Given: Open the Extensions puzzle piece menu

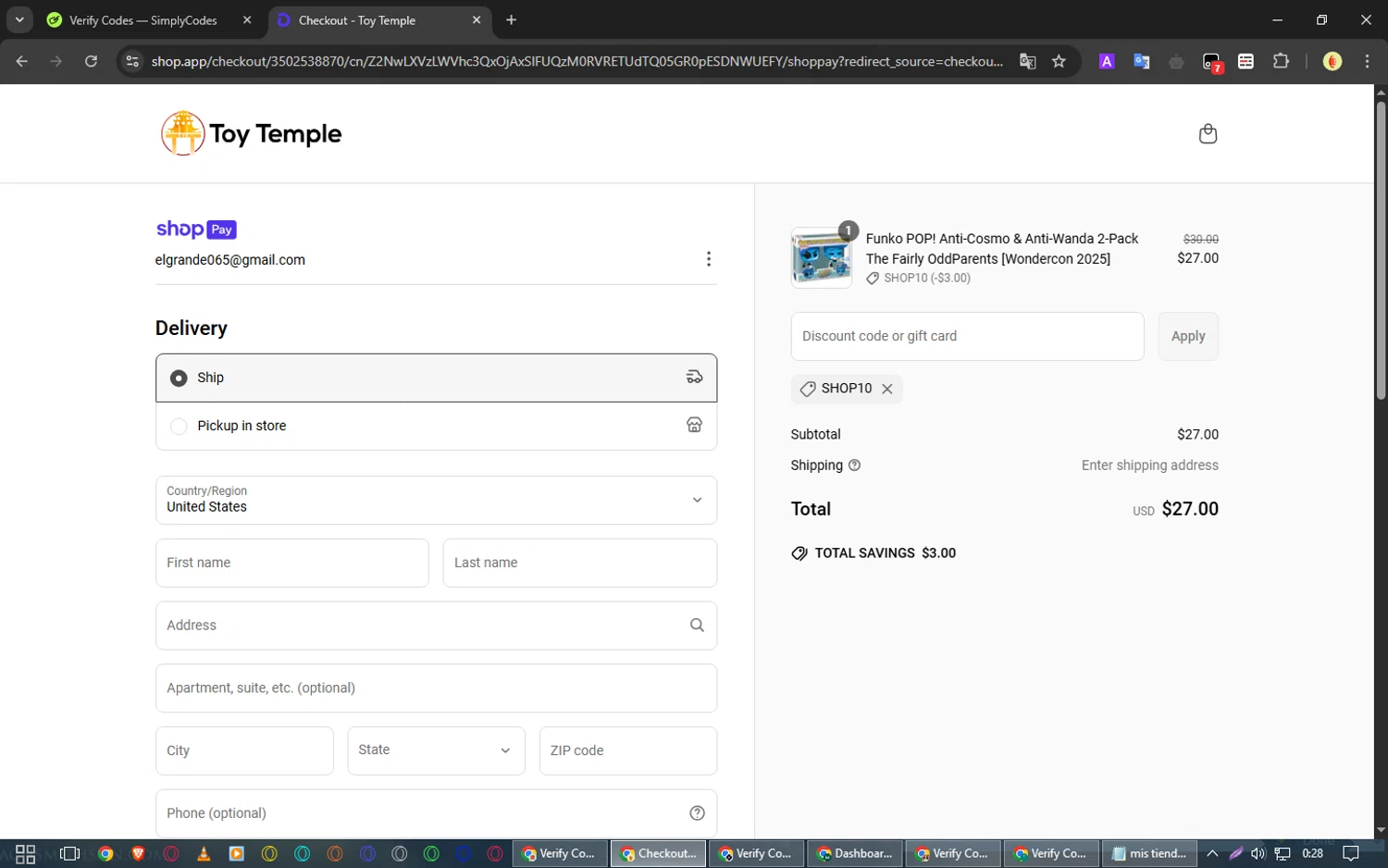Looking at the screenshot, I should (x=1281, y=61).
